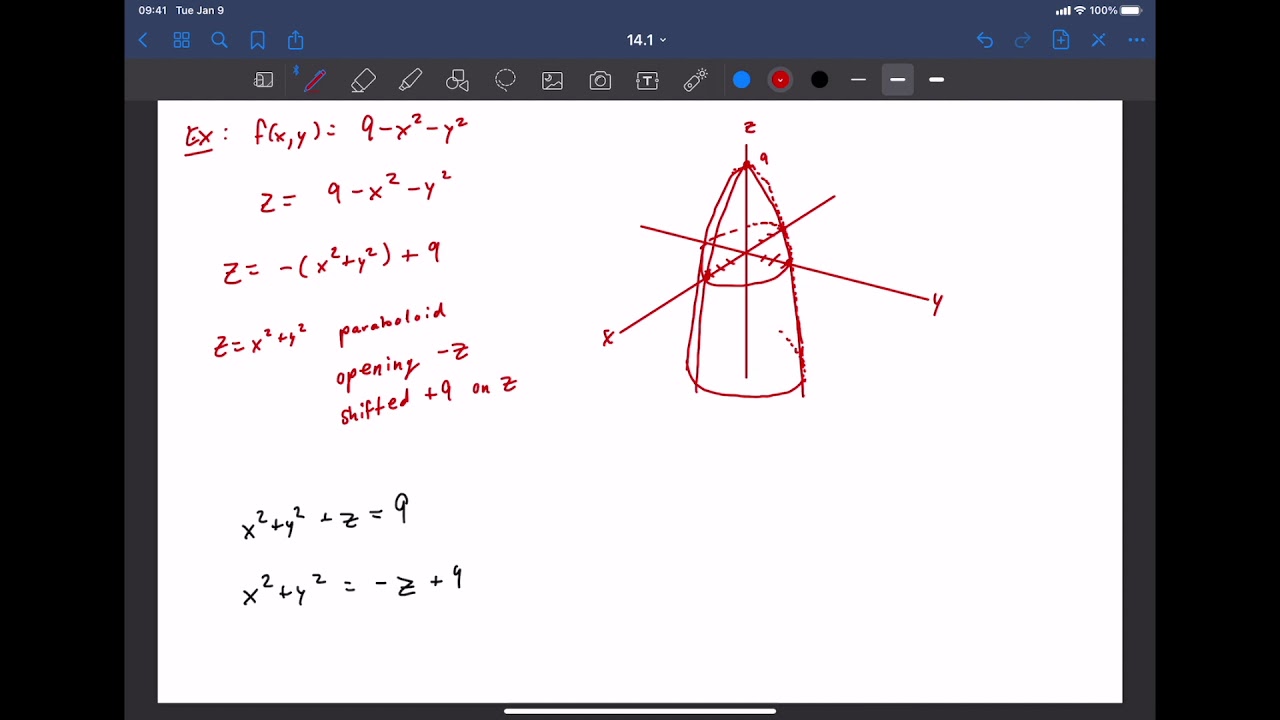Tap the Wi-Fi icon in status bar
1280x720 pixels.
coord(1079,10)
